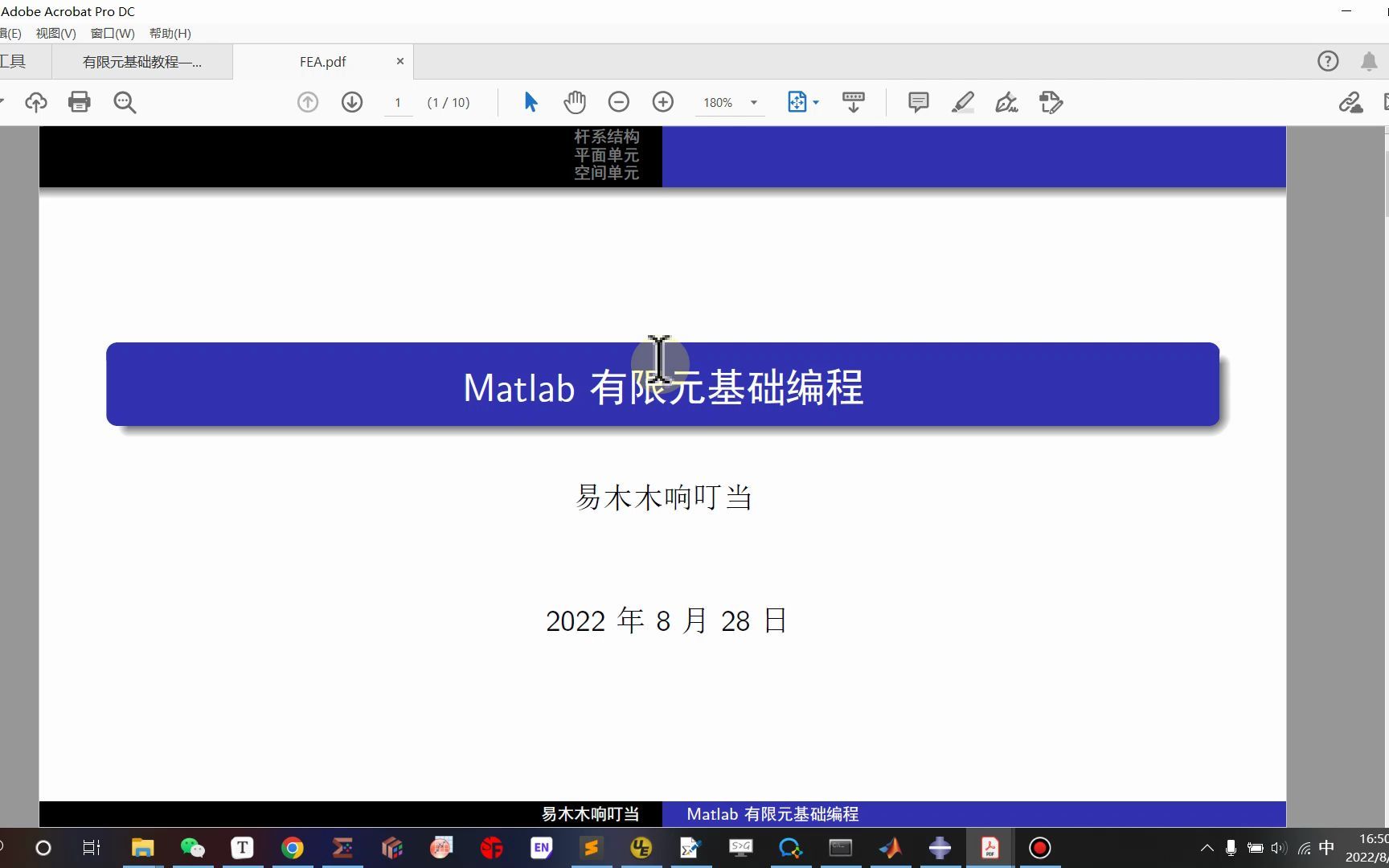Open the find text magnifier tool

[125, 102]
